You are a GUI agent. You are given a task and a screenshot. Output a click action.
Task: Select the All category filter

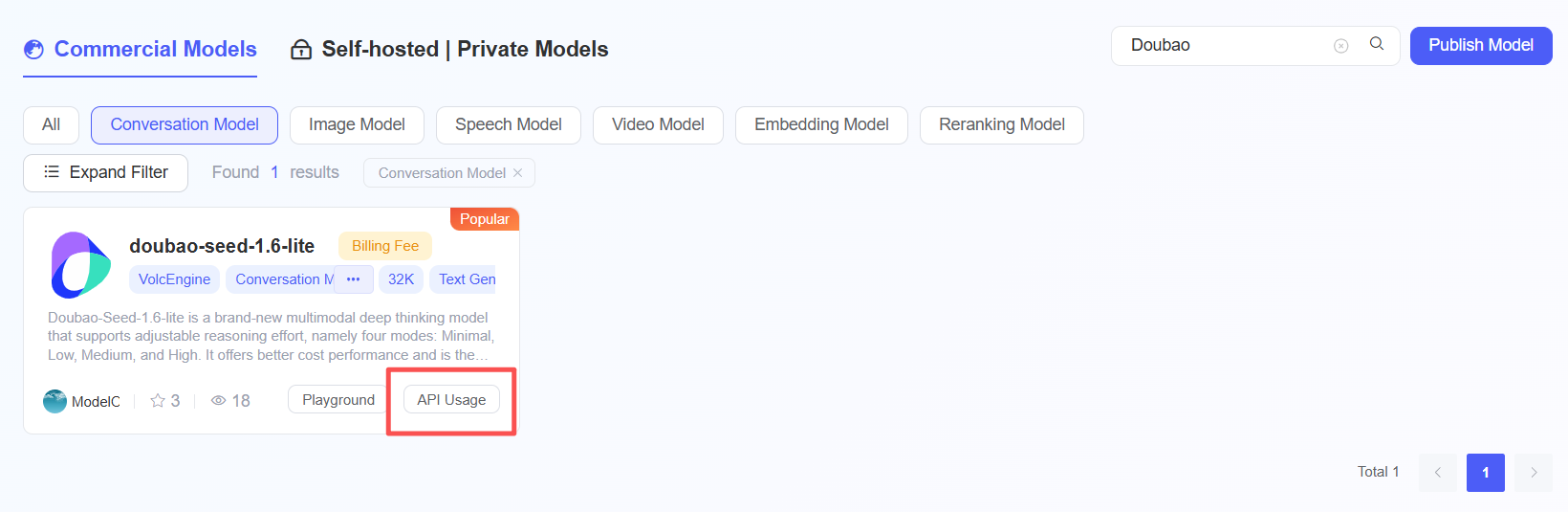[x=51, y=125]
